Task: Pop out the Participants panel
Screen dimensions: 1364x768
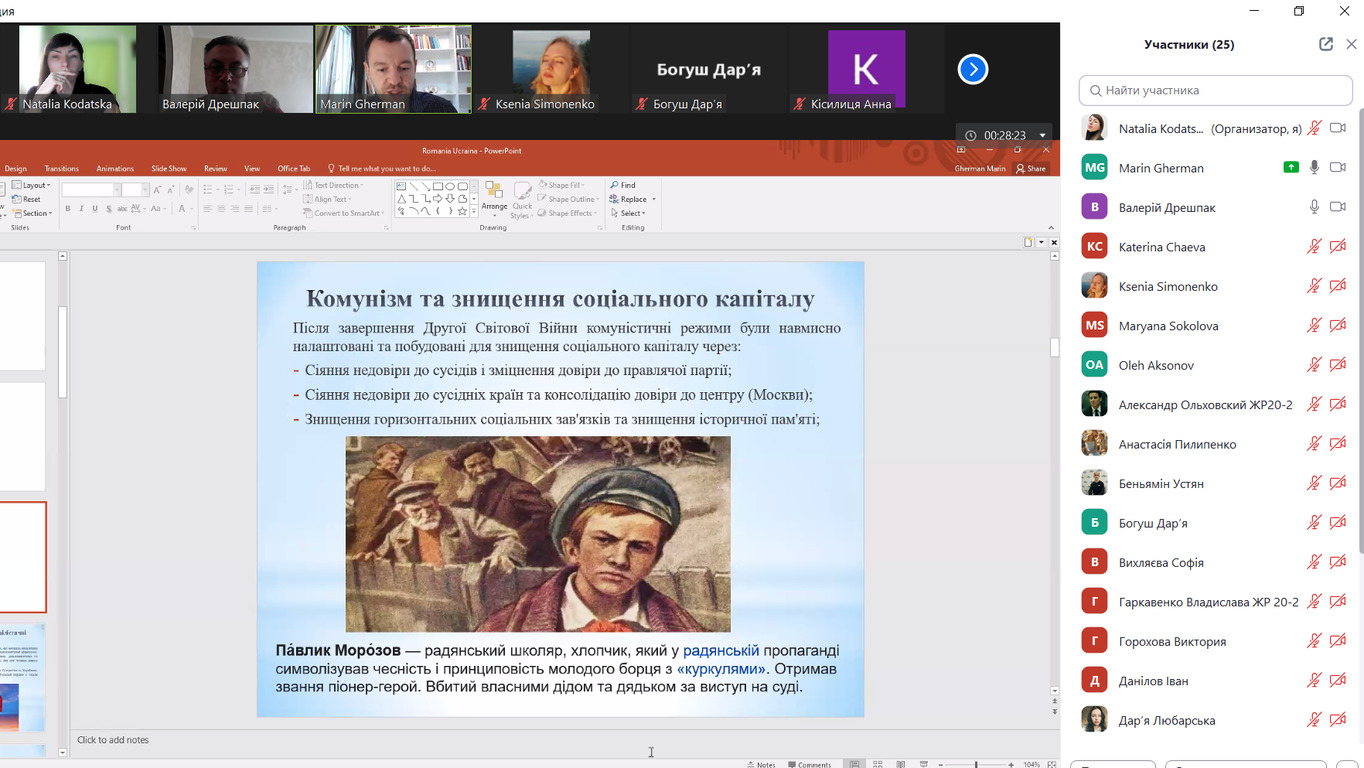Action: (x=1326, y=44)
